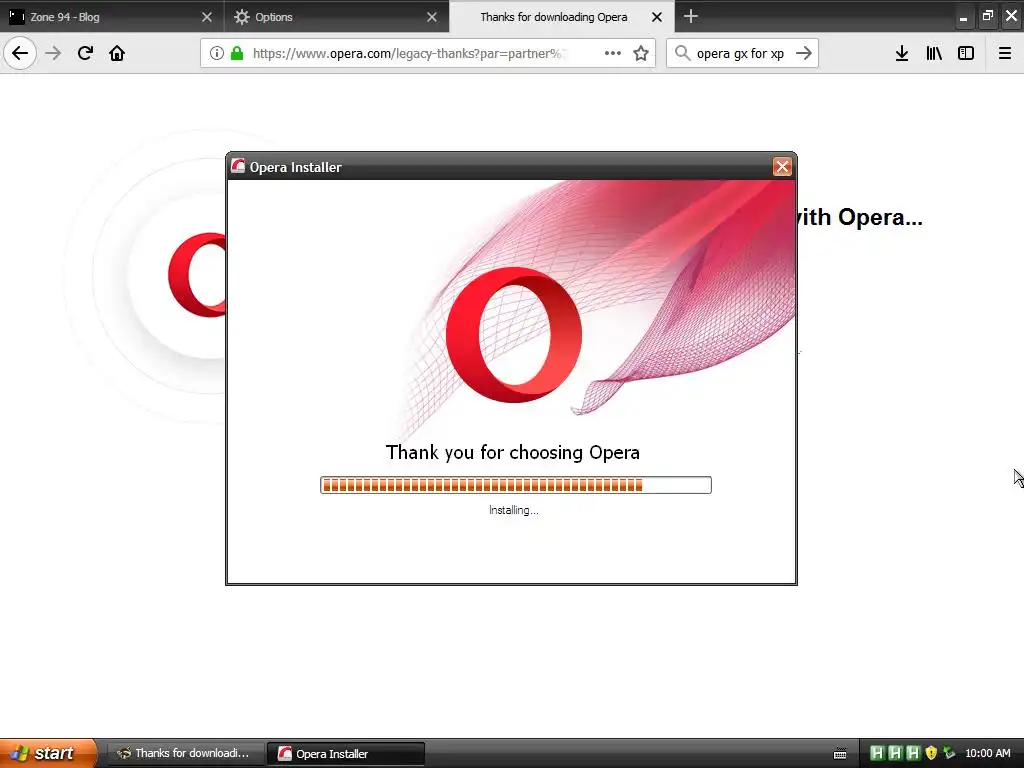Switch to Opera Installer taskbar item
This screenshot has height=768, width=1024.
pos(345,754)
